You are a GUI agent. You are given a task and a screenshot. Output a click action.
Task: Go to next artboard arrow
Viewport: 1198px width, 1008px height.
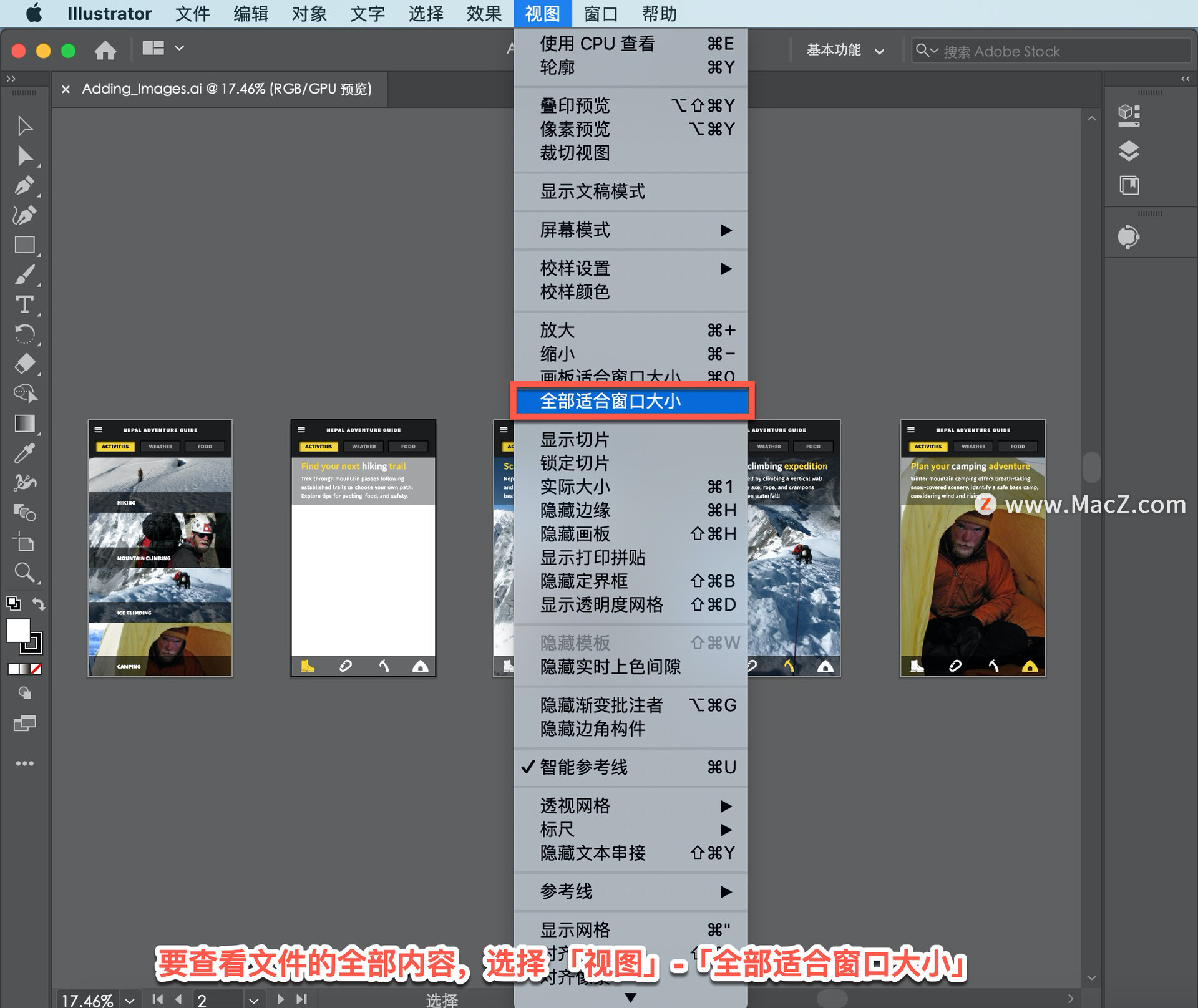[280, 999]
